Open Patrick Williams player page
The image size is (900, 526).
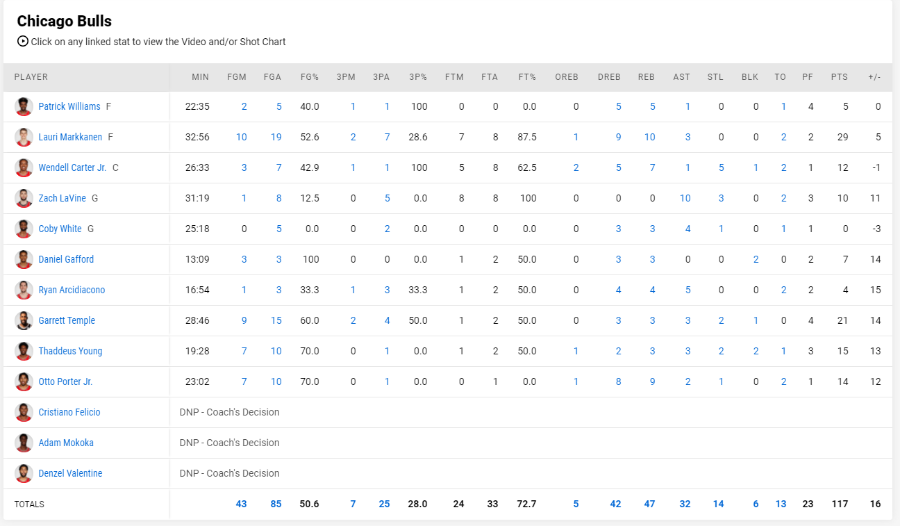coord(69,107)
